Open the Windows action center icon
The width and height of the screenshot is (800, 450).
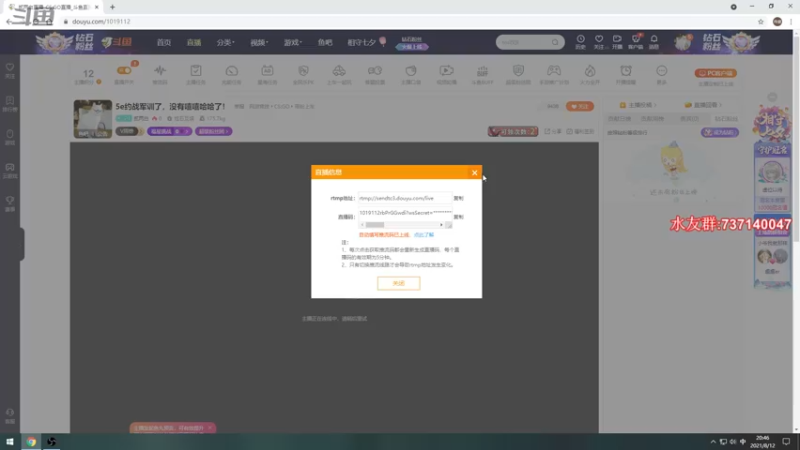click(x=786, y=442)
